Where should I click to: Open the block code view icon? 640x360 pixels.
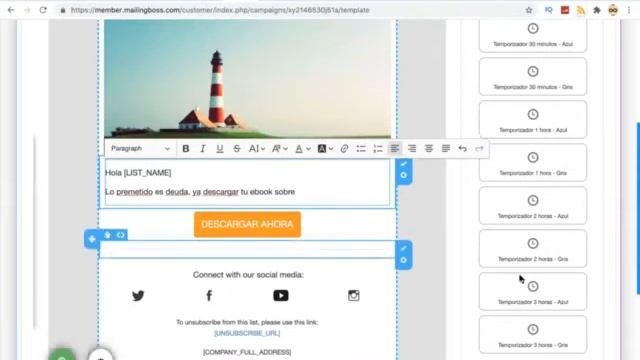[x=120, y=235]
